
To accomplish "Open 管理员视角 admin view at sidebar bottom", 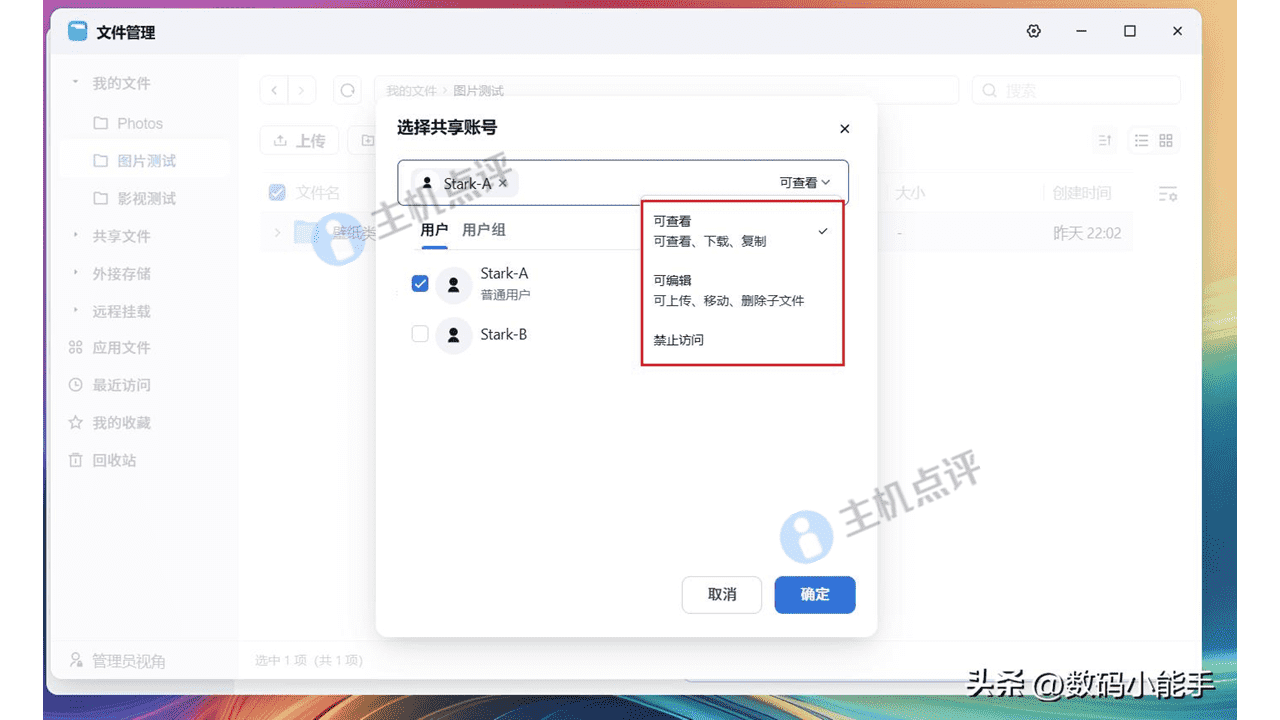I will coord(110,660).
